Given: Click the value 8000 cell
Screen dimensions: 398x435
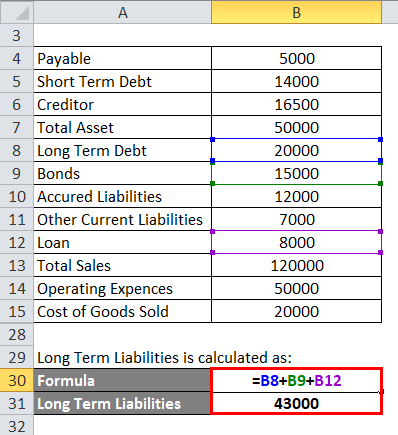Looking at the screenshot, I should pyautogui.click(x=296, y=242).
